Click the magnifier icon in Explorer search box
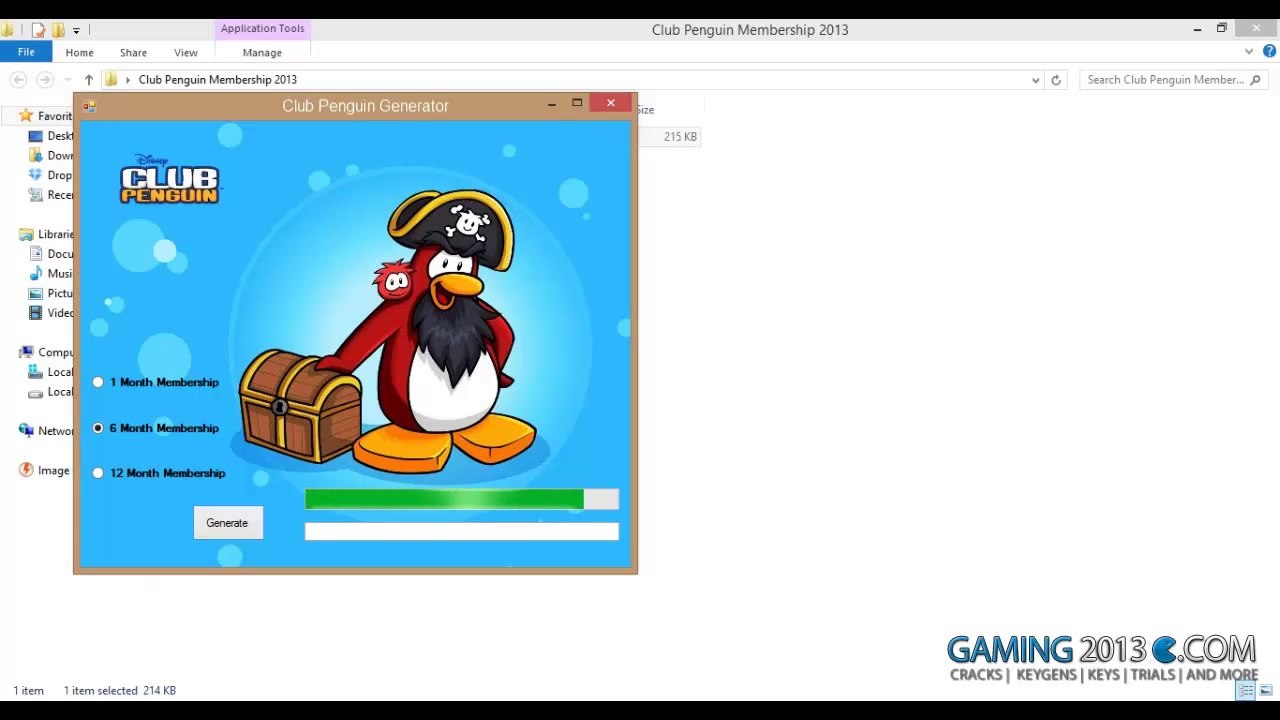 [1256, 80]
